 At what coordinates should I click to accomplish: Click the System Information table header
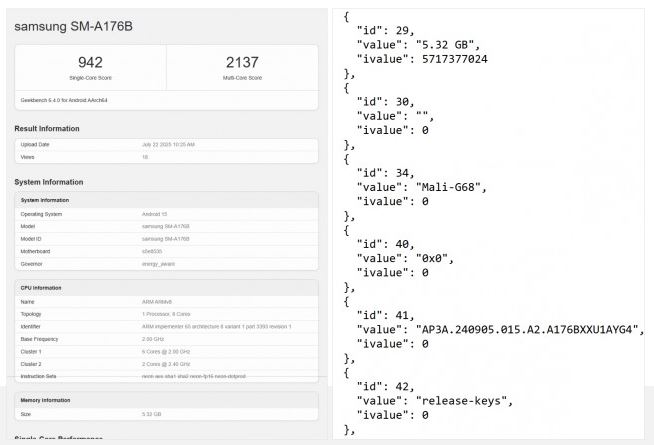tap(166, 200)
